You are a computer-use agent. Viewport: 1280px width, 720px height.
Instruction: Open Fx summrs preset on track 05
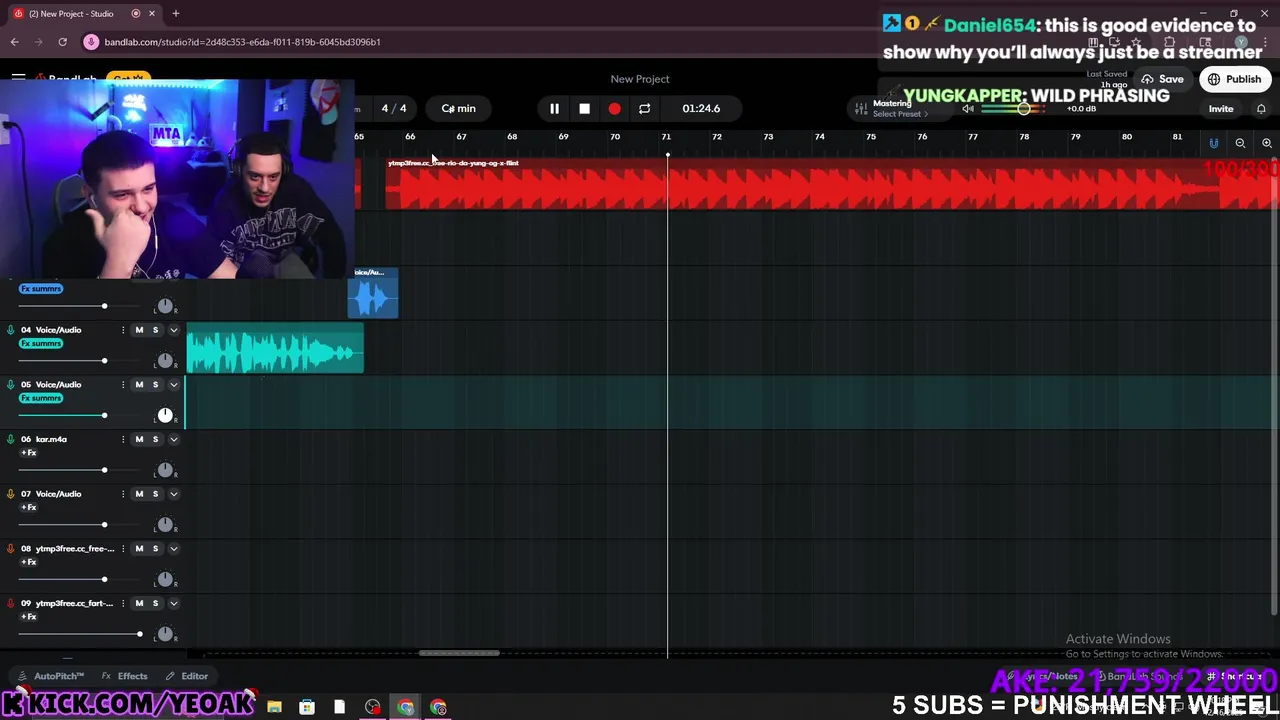point(41,398)
